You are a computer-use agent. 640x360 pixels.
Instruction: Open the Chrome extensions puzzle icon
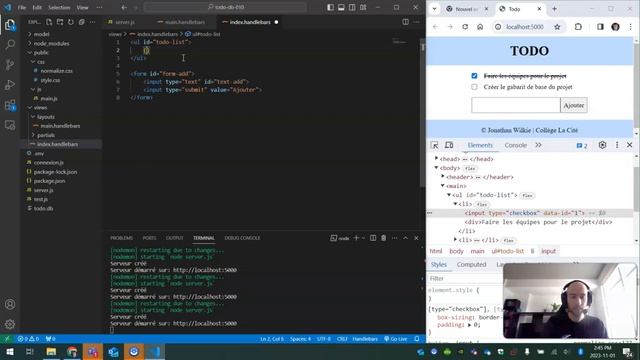(578, 27)
